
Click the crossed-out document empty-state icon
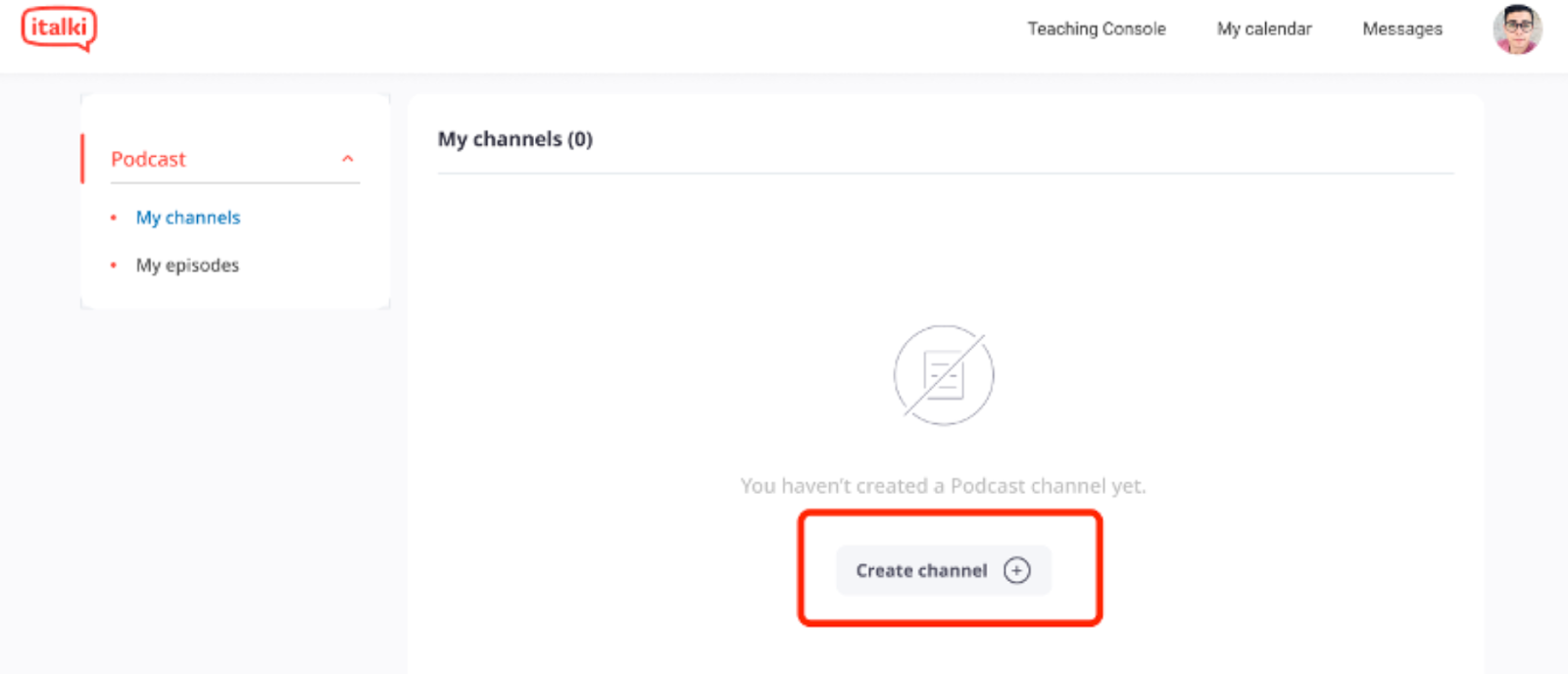[944, 375]
